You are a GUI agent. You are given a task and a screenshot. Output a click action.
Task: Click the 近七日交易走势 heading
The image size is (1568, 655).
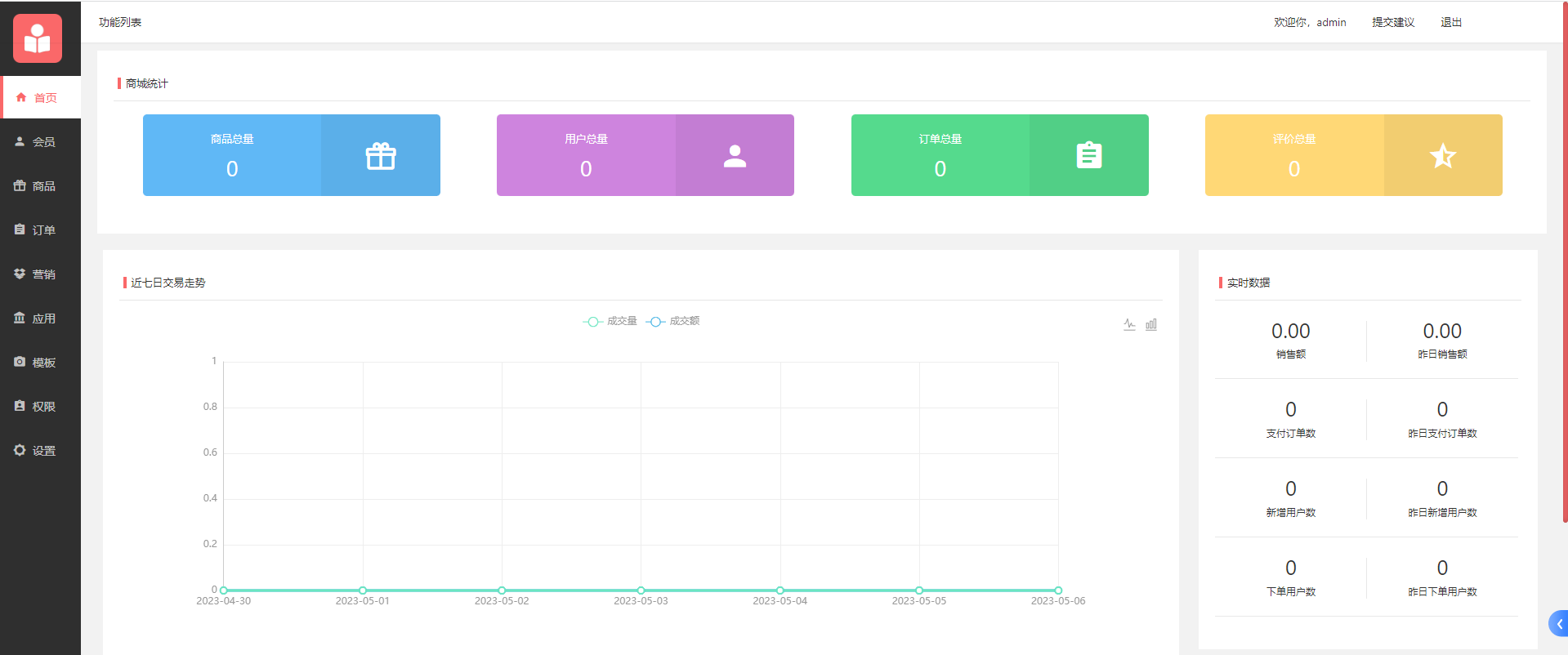168,283
